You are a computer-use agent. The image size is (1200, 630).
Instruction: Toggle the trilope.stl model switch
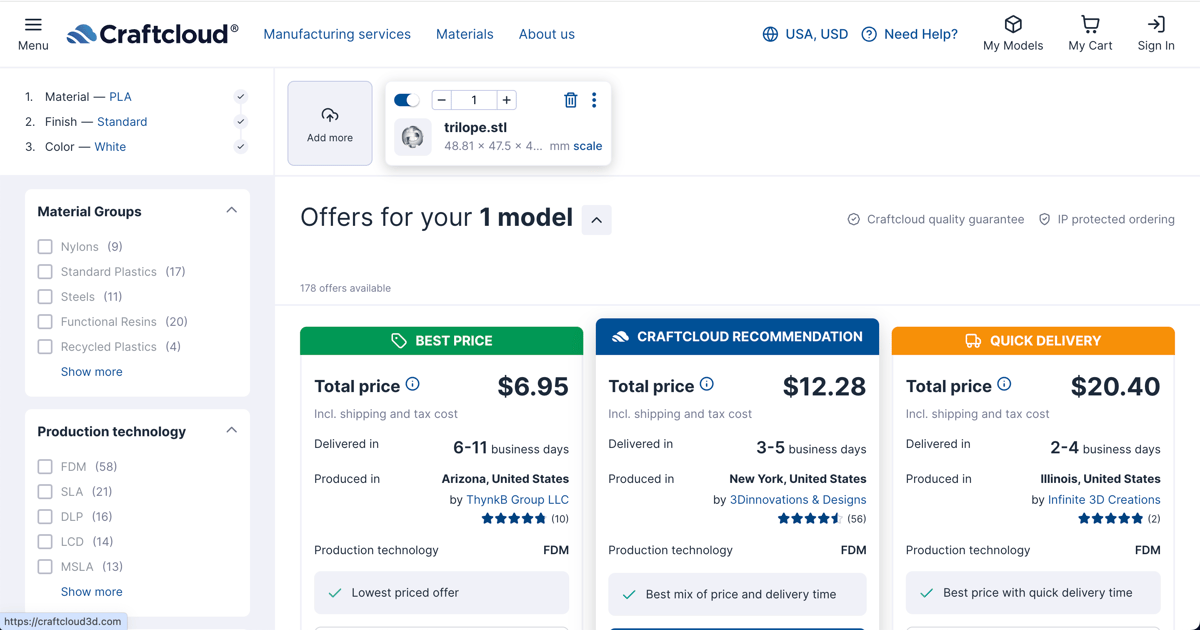(x=406, y=100)
